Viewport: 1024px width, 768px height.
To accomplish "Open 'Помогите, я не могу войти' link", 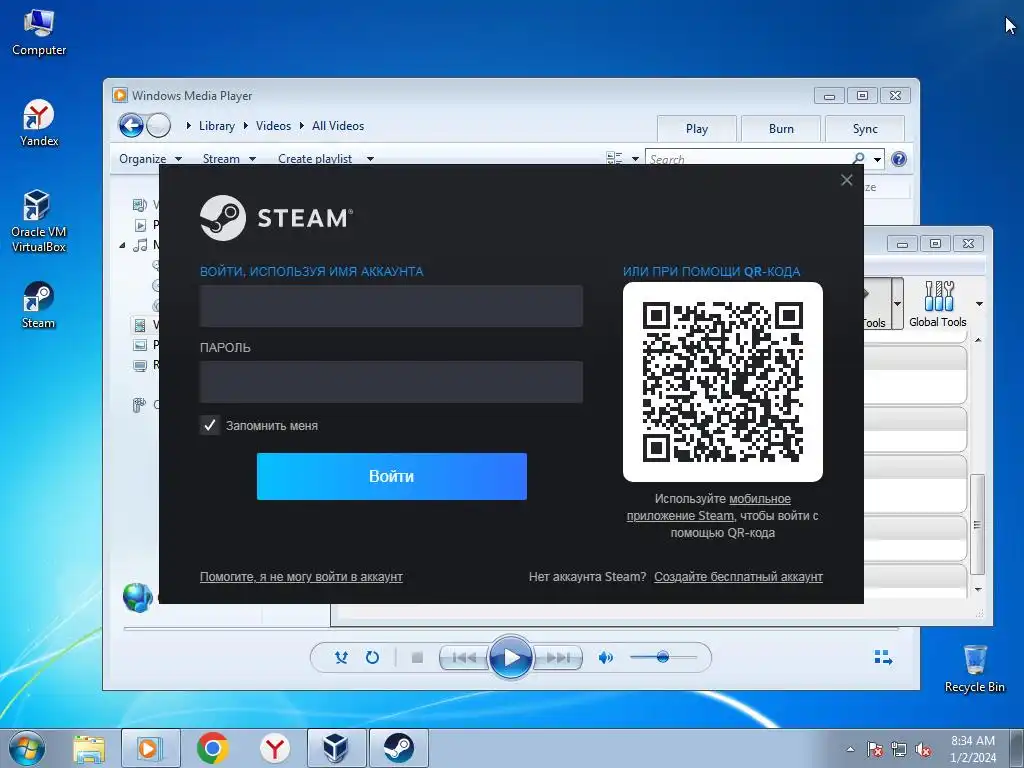I will (301, 577).
